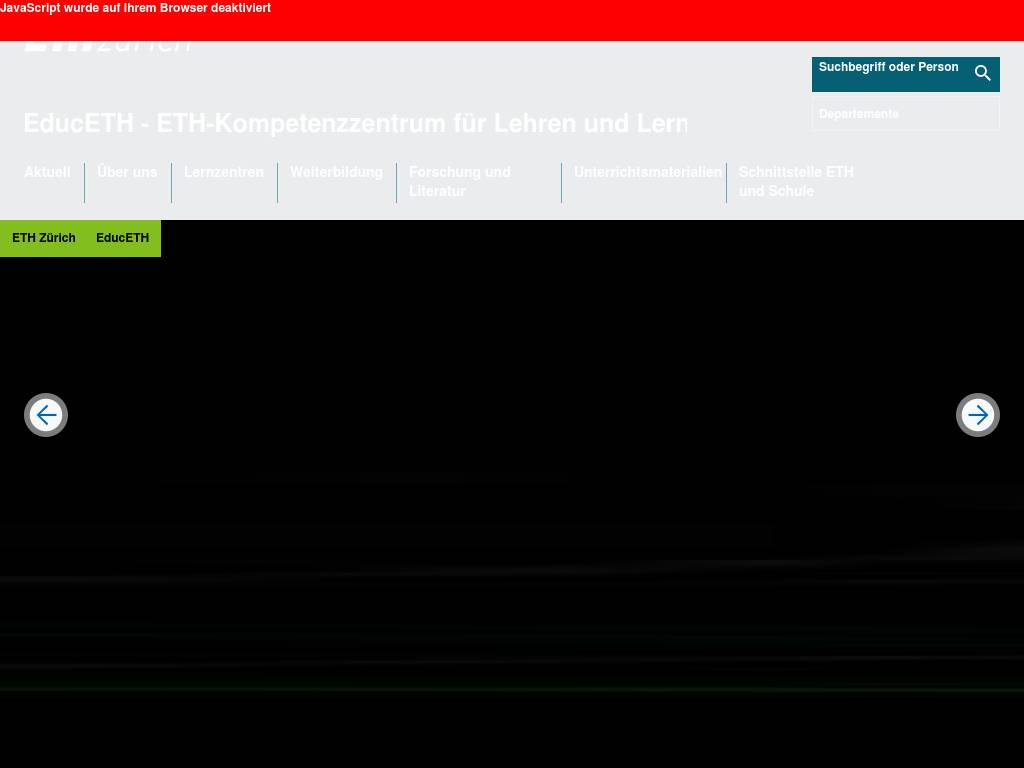This screenshot has width=1024, height=768.
Task: Click the EducETH Kompetenzzentrum page title
Action: point(355,124)
